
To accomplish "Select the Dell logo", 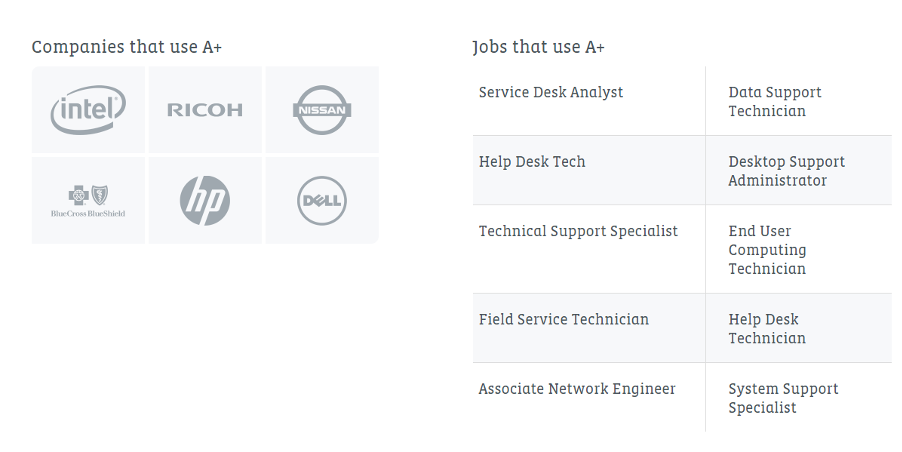I will click(x=322, y=201).
